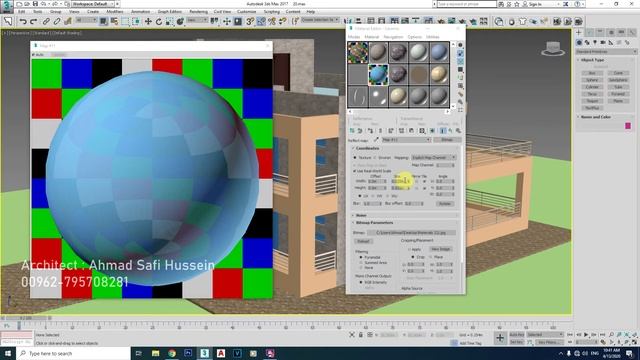The height and width of the screenshot is (360, 640).
Task: Open Select by Name dialog
Action: (114, 21)
